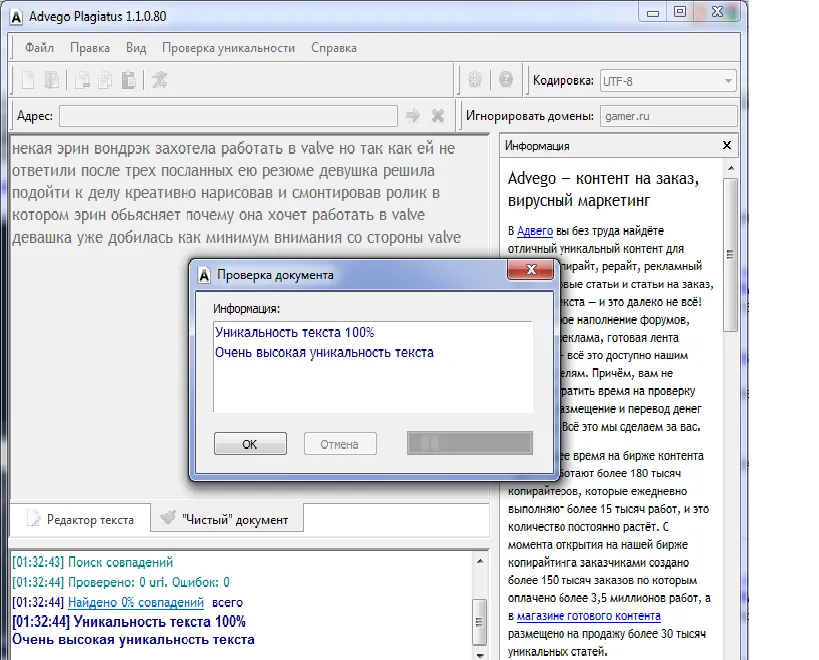Open the Проверка уникальности menu
This screenshot has height=660, width=819.
[228, 47]
